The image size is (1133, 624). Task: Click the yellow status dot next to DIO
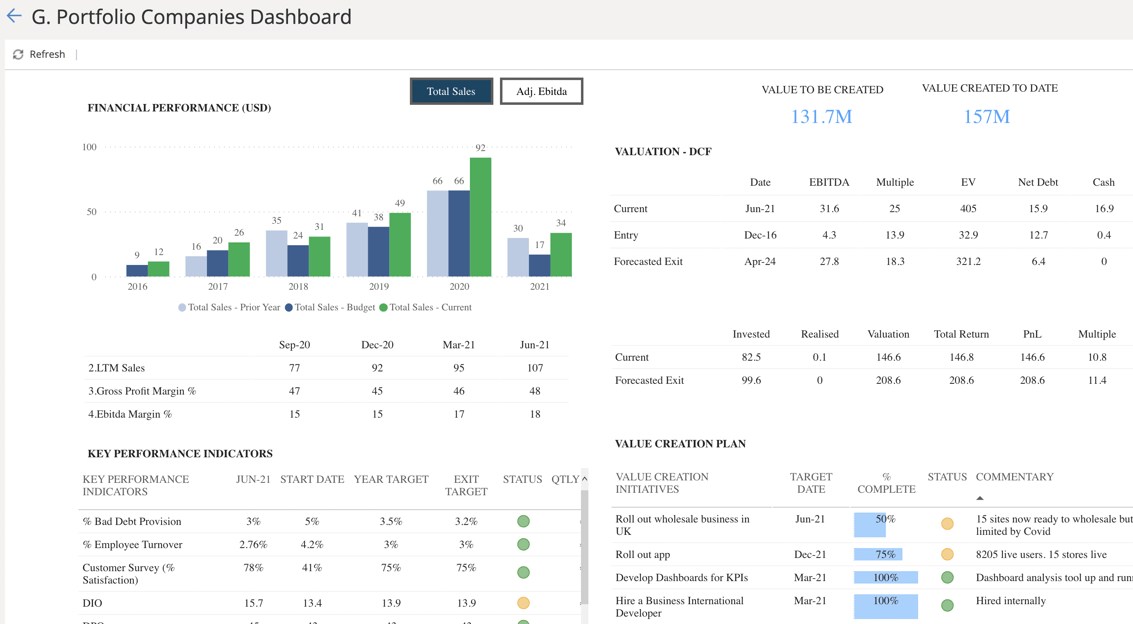pyautogui.click(x=521, y=602)
